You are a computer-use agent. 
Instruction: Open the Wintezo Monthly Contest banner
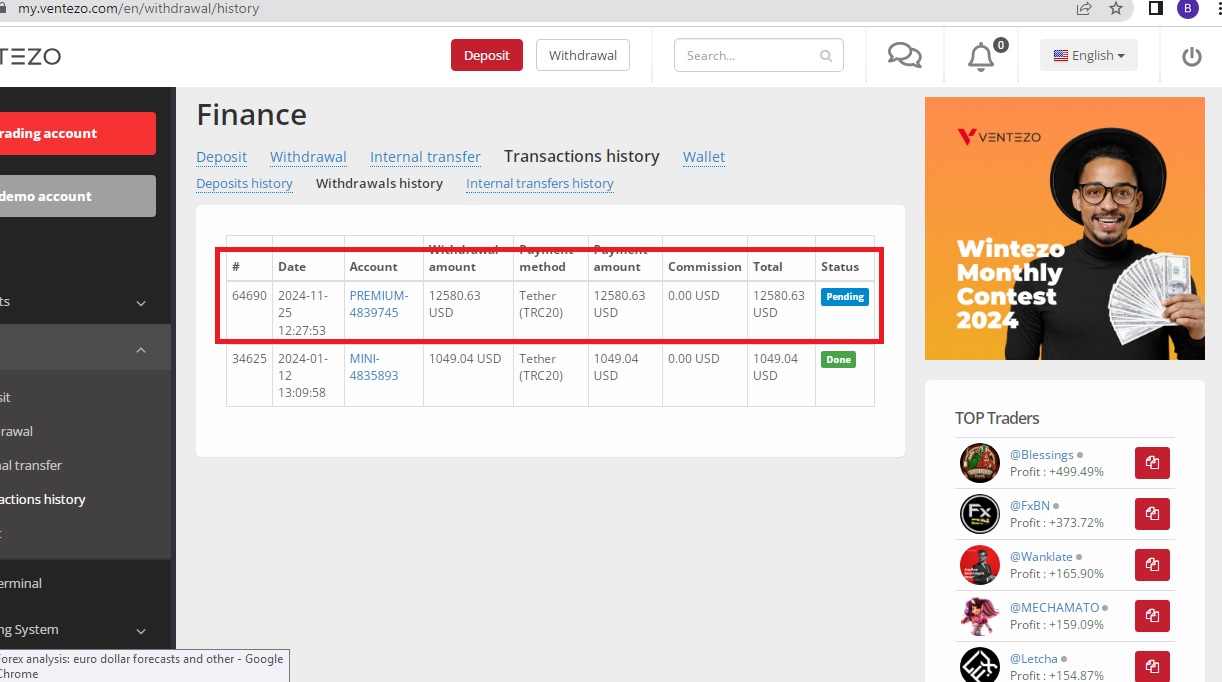(1064, 228)
